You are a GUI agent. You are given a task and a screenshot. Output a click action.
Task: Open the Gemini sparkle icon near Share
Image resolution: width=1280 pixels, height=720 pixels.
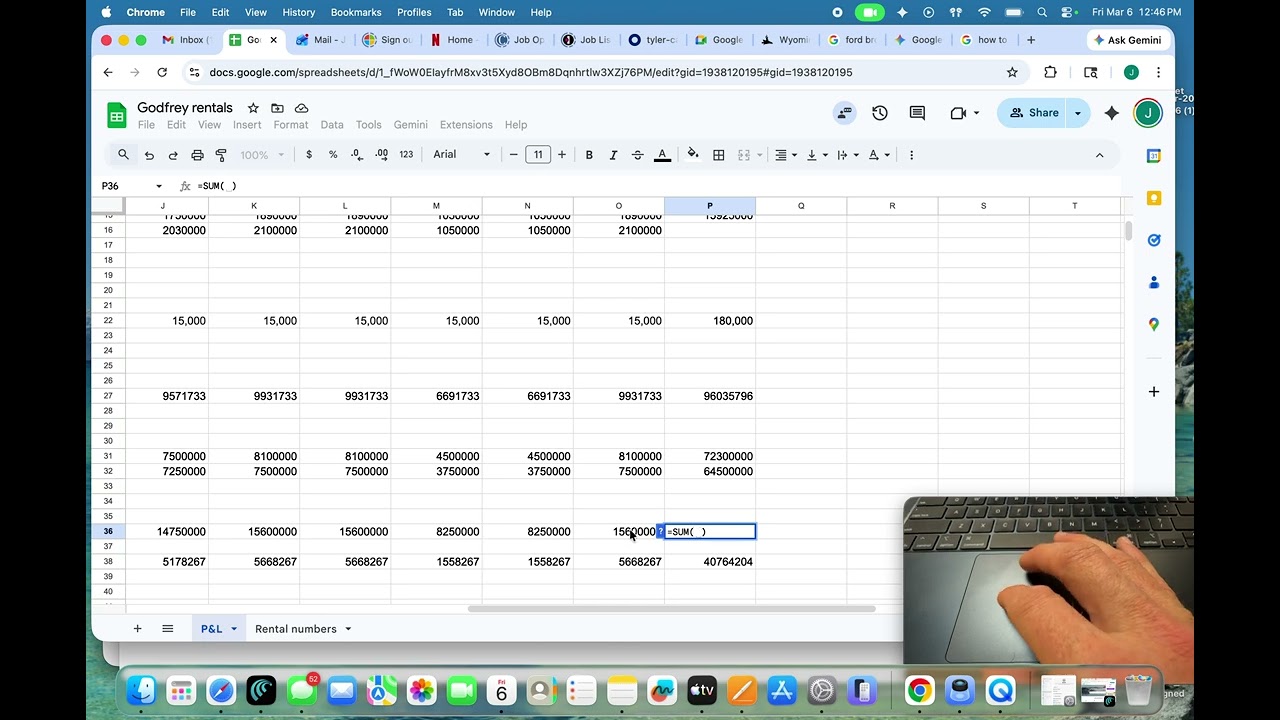[x=1111, y=113]
